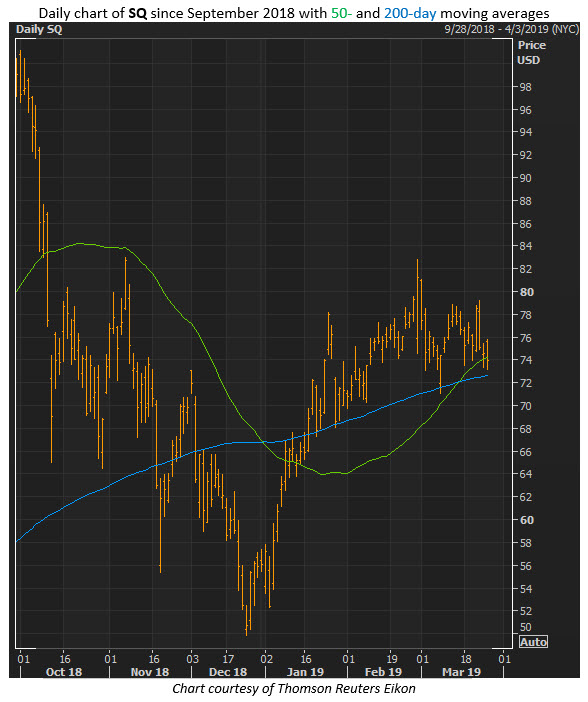Click the 50 price axis label

click(525, 627)
